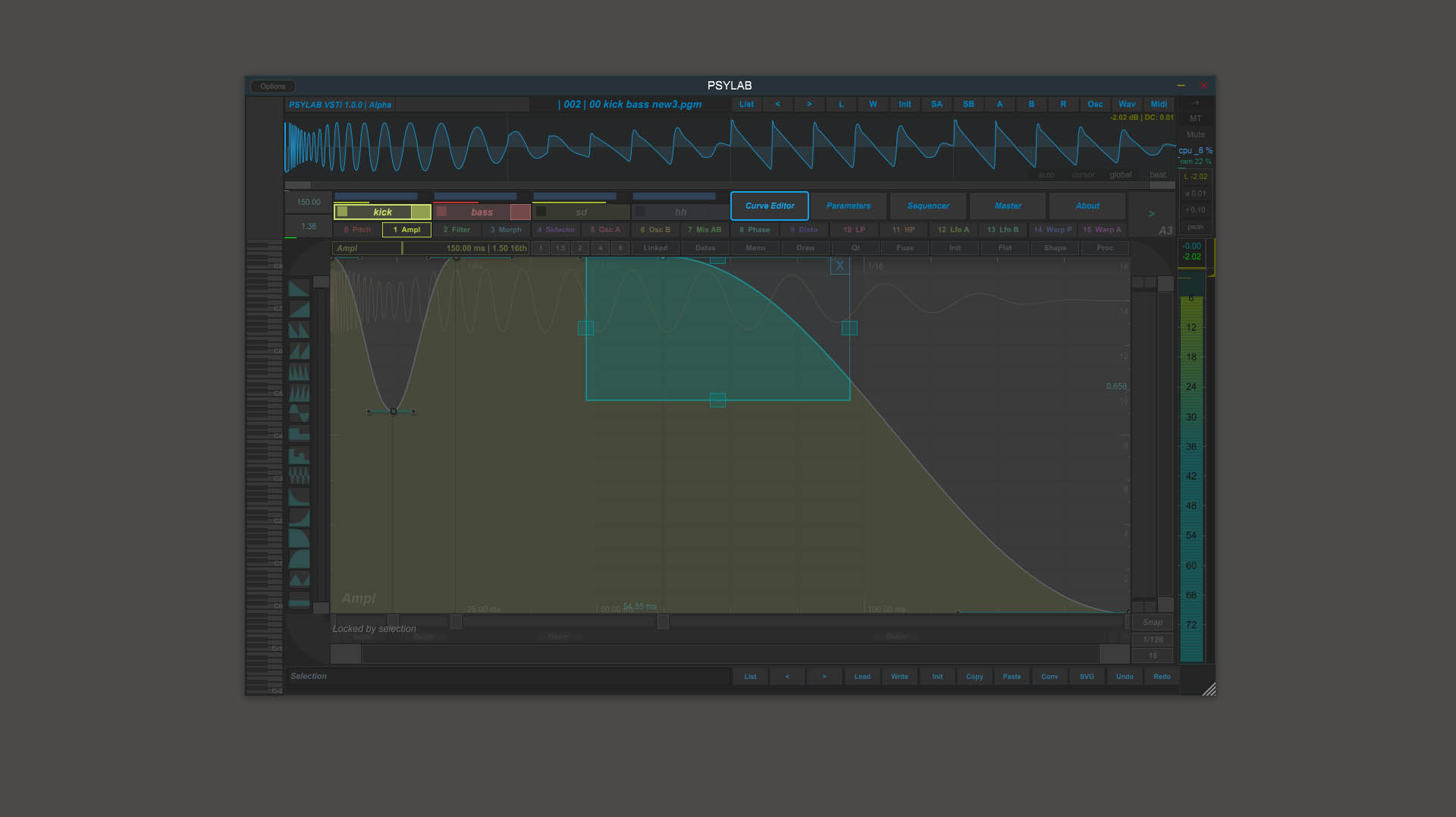Select the rising-ramp shape preset
1456x817 pixels.
click(299, 310)
